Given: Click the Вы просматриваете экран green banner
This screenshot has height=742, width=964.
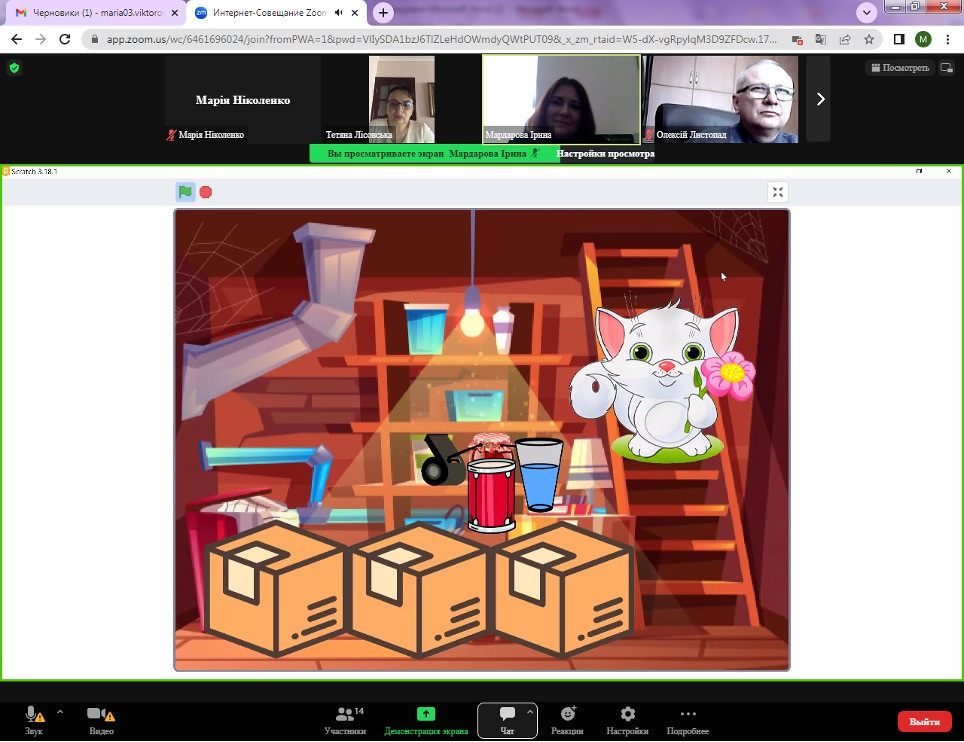Looking at the screenshot, I should [433, 154].
